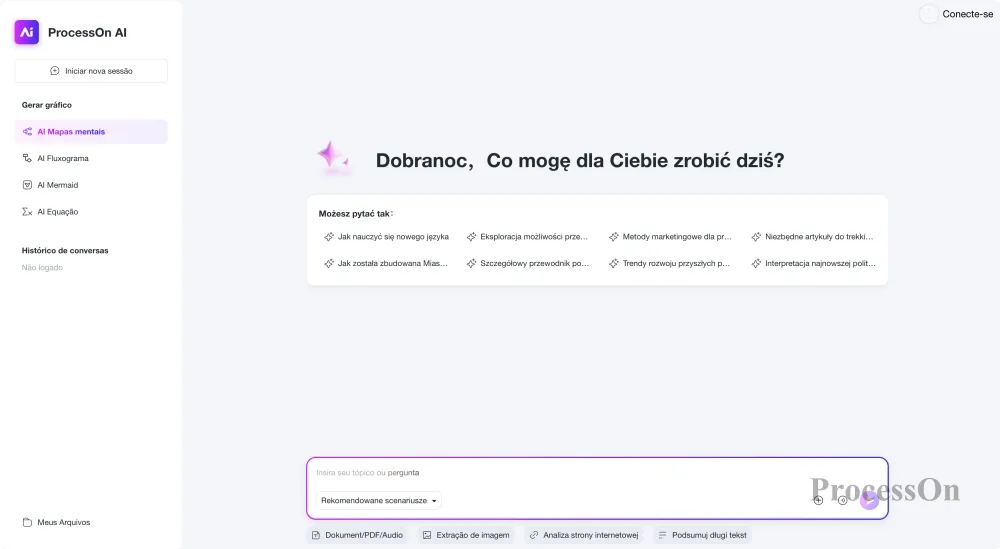Viewport: 1000px width, 549px height.
Task: Choose the Extração de imagem option
Action: point(466,535)
